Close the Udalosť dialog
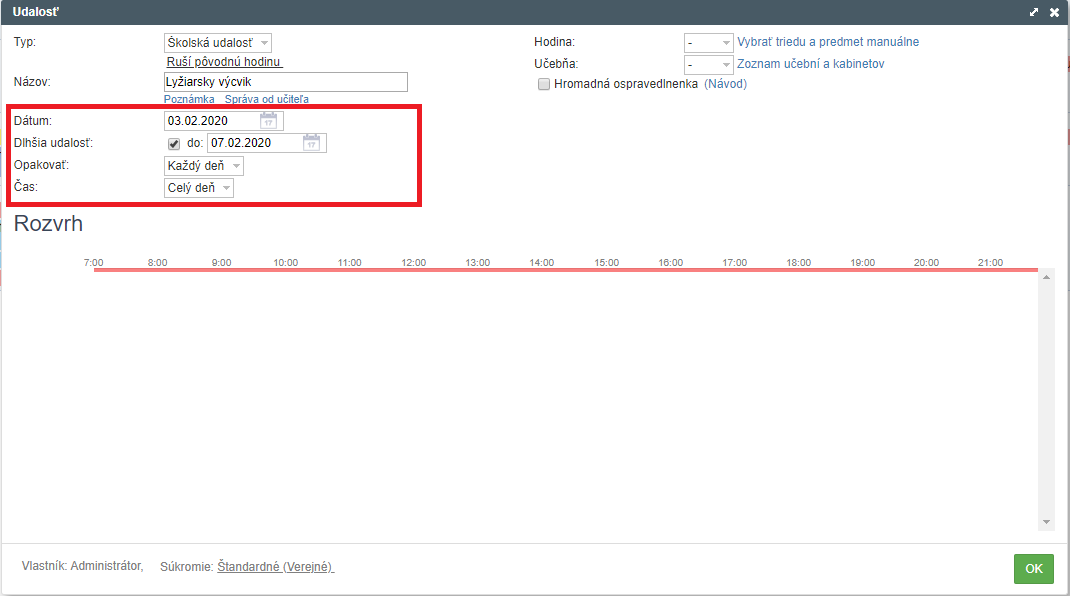 coord(1054,12)
